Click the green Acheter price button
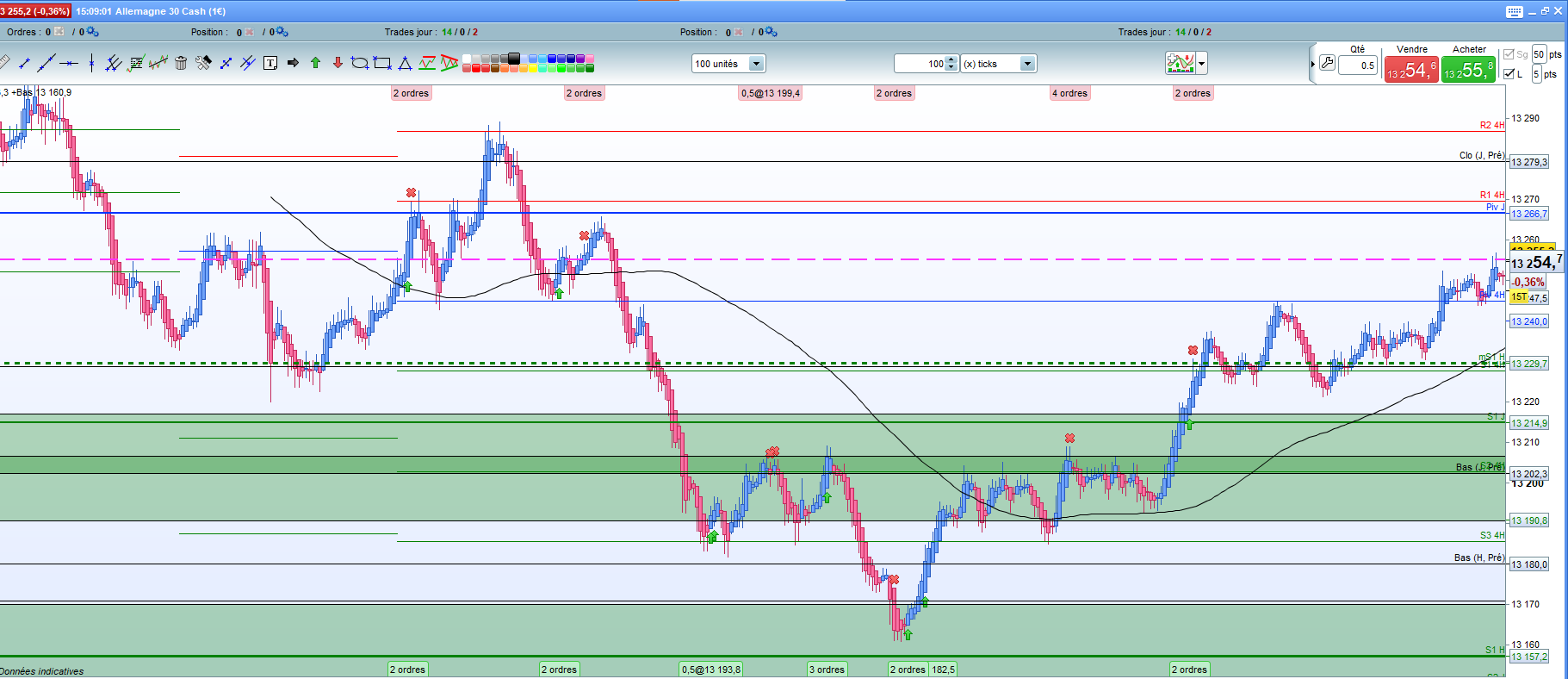Viewport: 1568px width, 679px height. pyautogui.click(x=1468, y=70)
